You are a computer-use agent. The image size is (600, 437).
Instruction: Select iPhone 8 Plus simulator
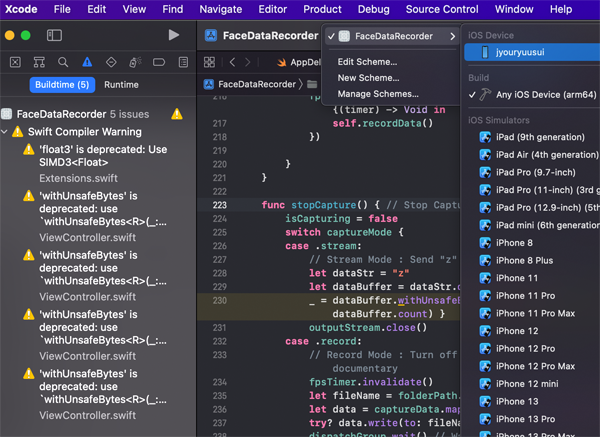pos(533,260)
